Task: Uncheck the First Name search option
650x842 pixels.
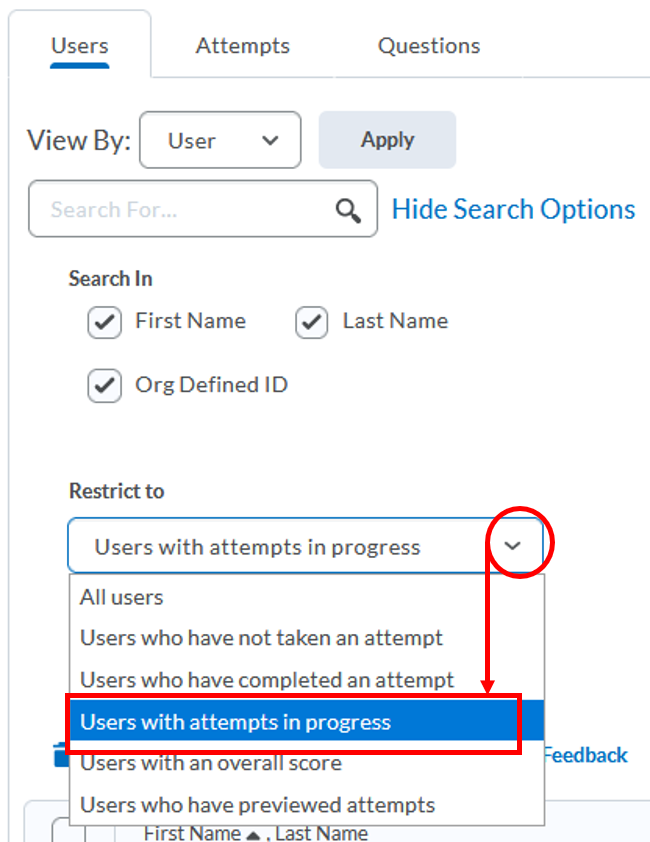Action: click(x=104, y=321)
